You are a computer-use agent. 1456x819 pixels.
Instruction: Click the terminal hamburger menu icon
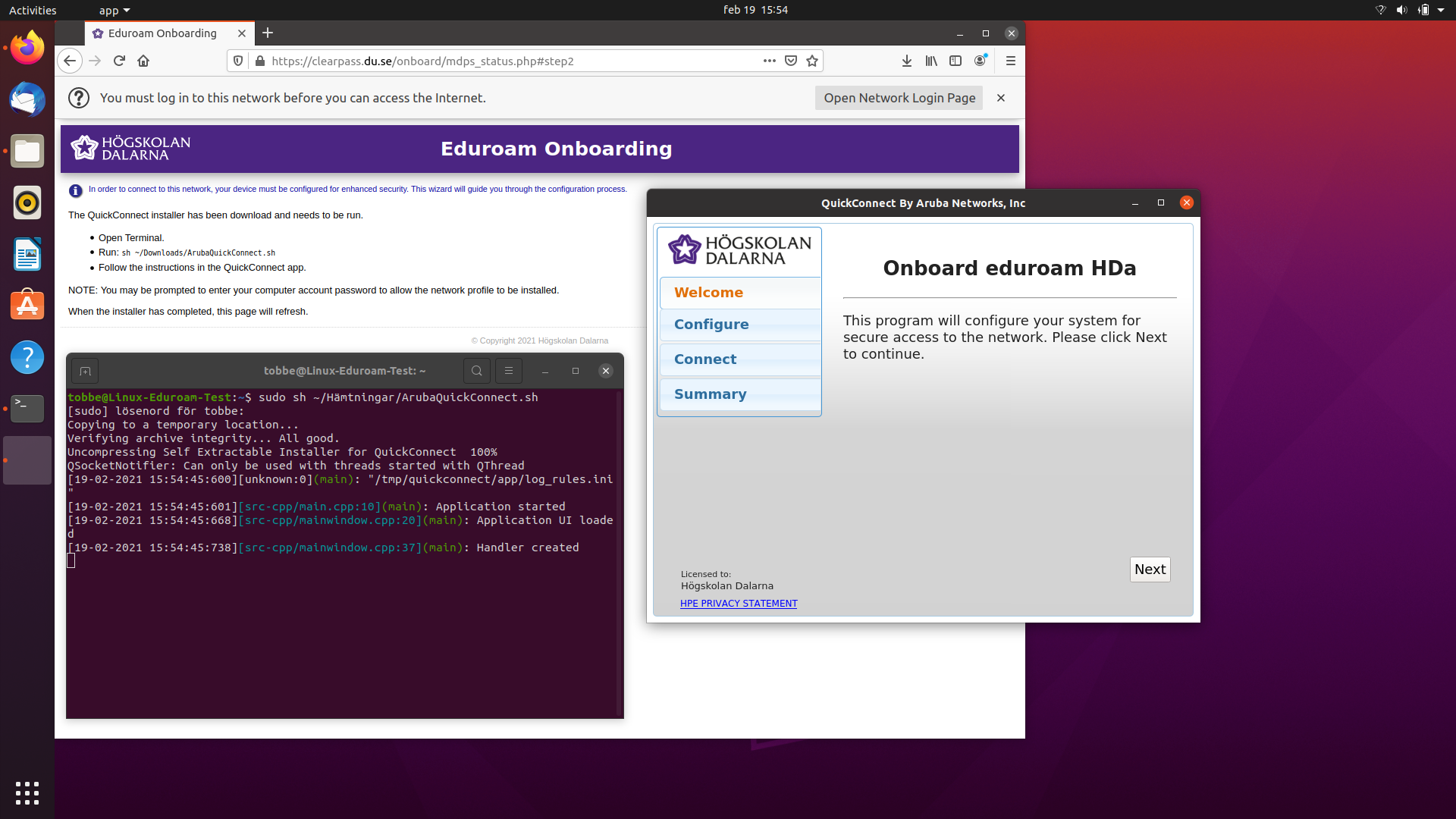509,371
